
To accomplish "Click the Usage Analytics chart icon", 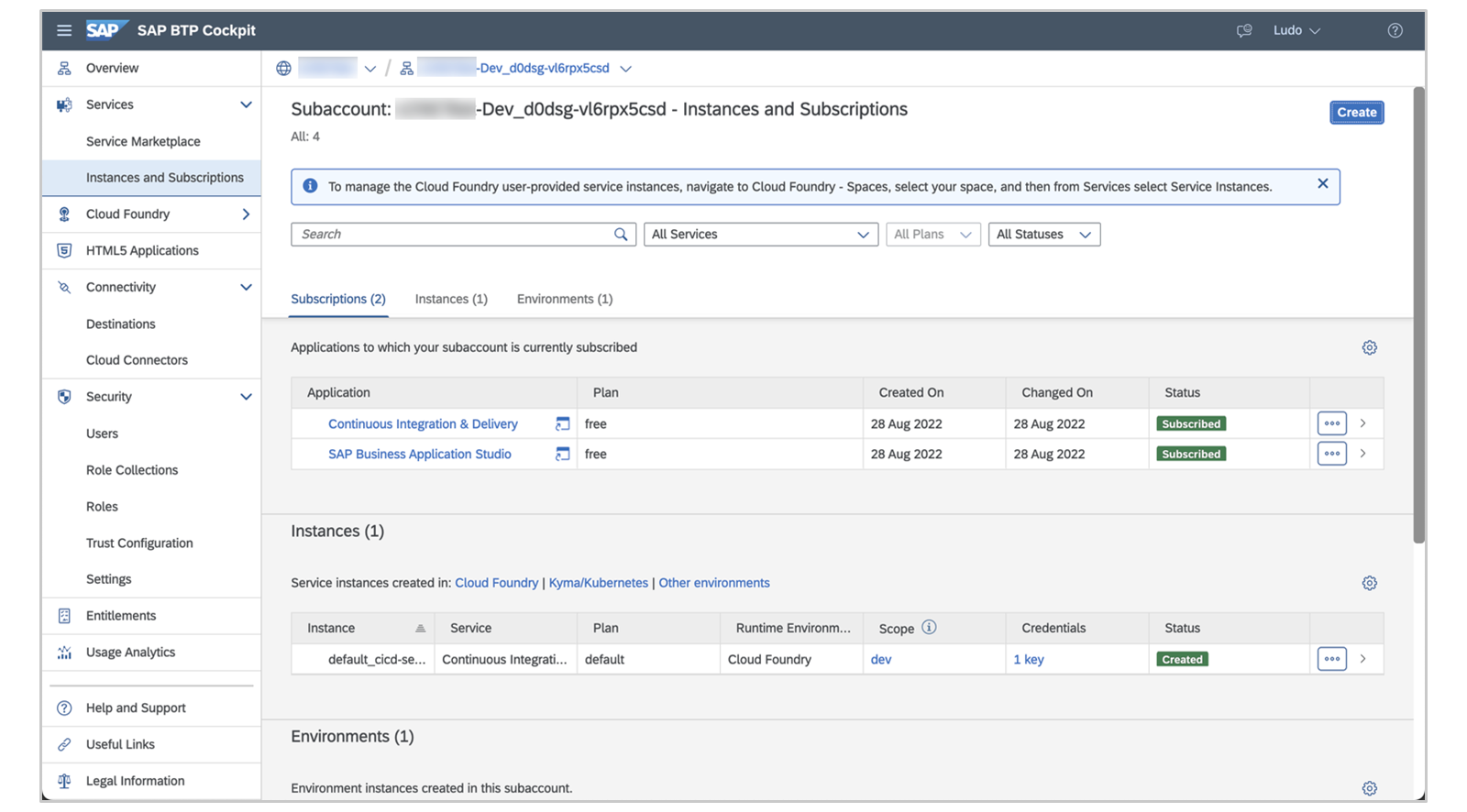I will point(64,653).
